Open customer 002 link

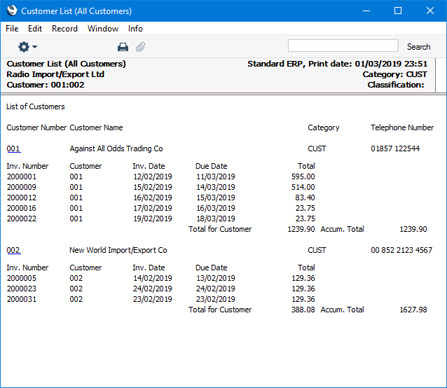pos(13,250)
